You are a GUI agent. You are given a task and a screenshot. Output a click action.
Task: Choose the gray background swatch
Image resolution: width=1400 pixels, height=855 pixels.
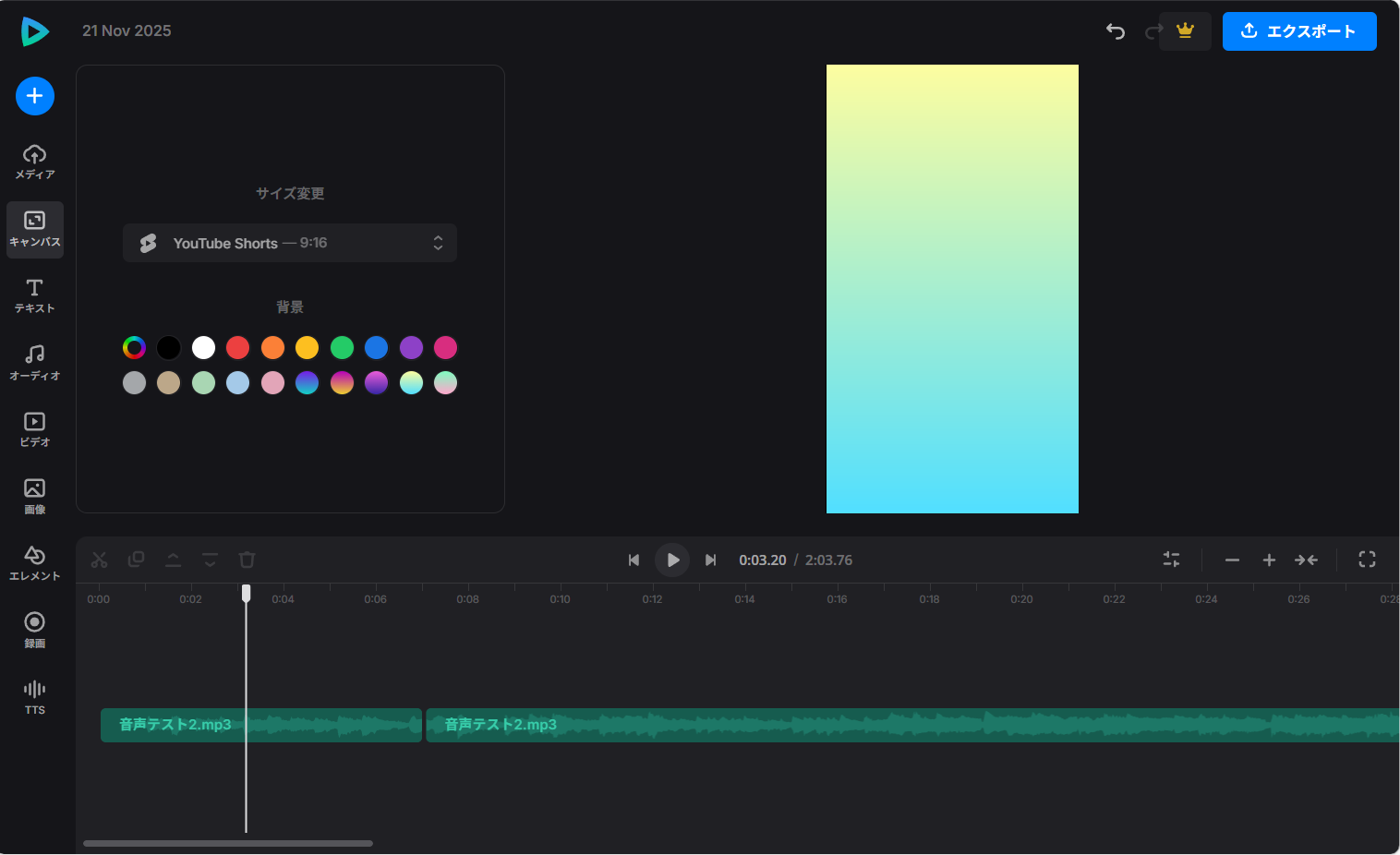coord(134,382)
